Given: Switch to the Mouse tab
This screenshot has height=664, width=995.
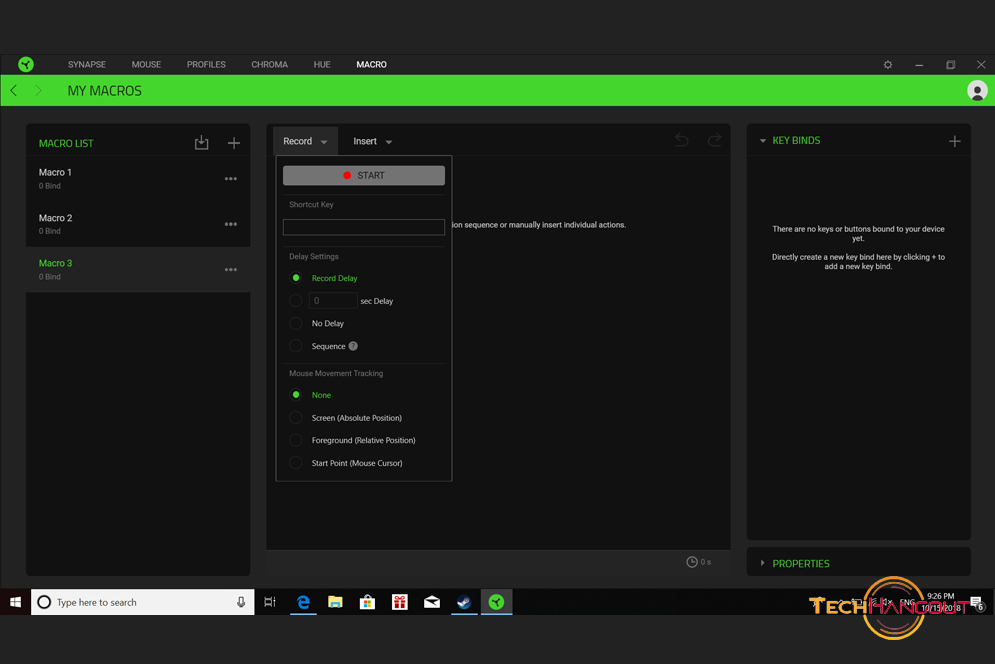Looking at the screenshot, I should pyautogui.click(x=146, y=65).
